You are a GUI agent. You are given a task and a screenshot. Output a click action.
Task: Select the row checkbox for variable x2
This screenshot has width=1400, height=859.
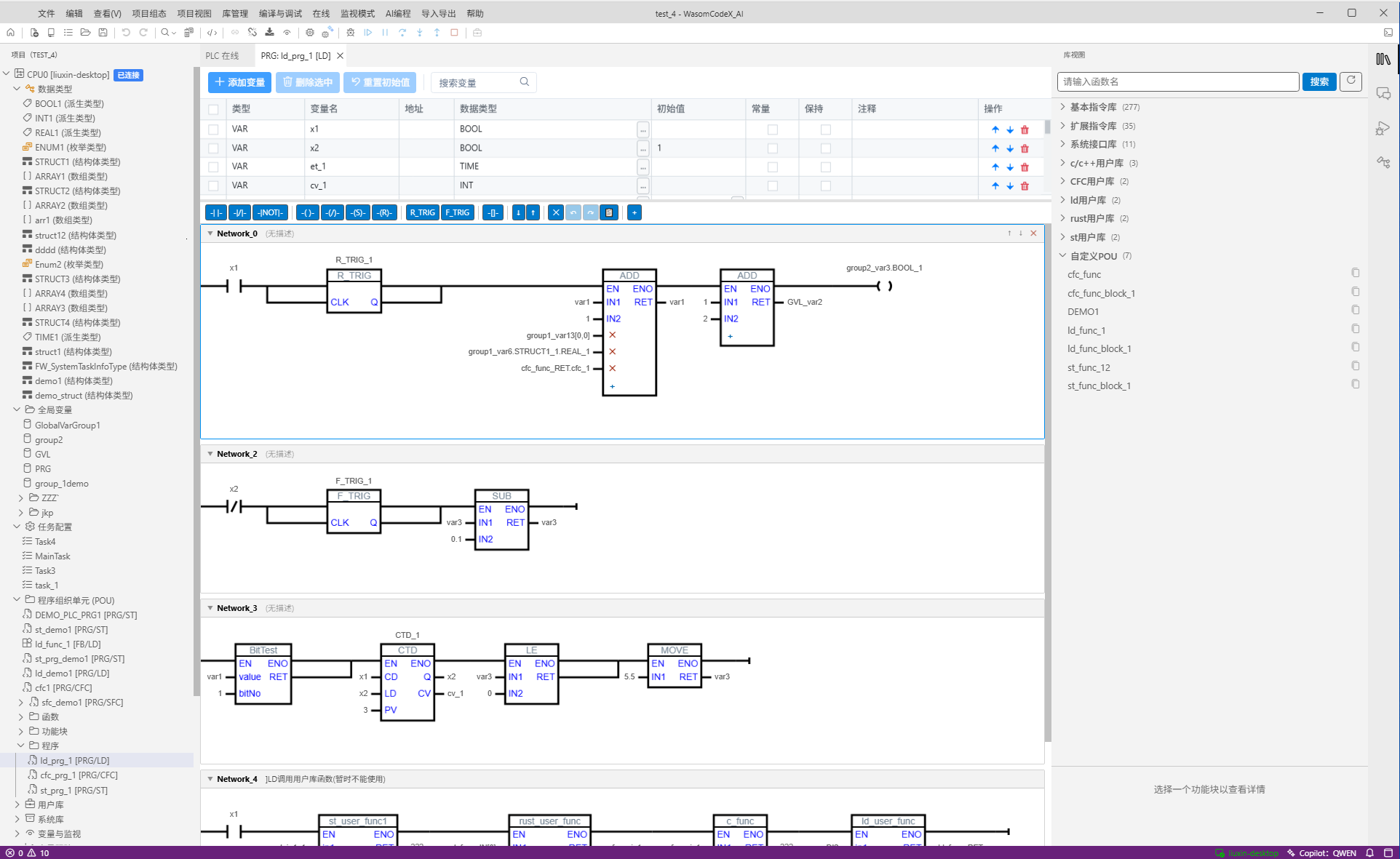point(213,148)
